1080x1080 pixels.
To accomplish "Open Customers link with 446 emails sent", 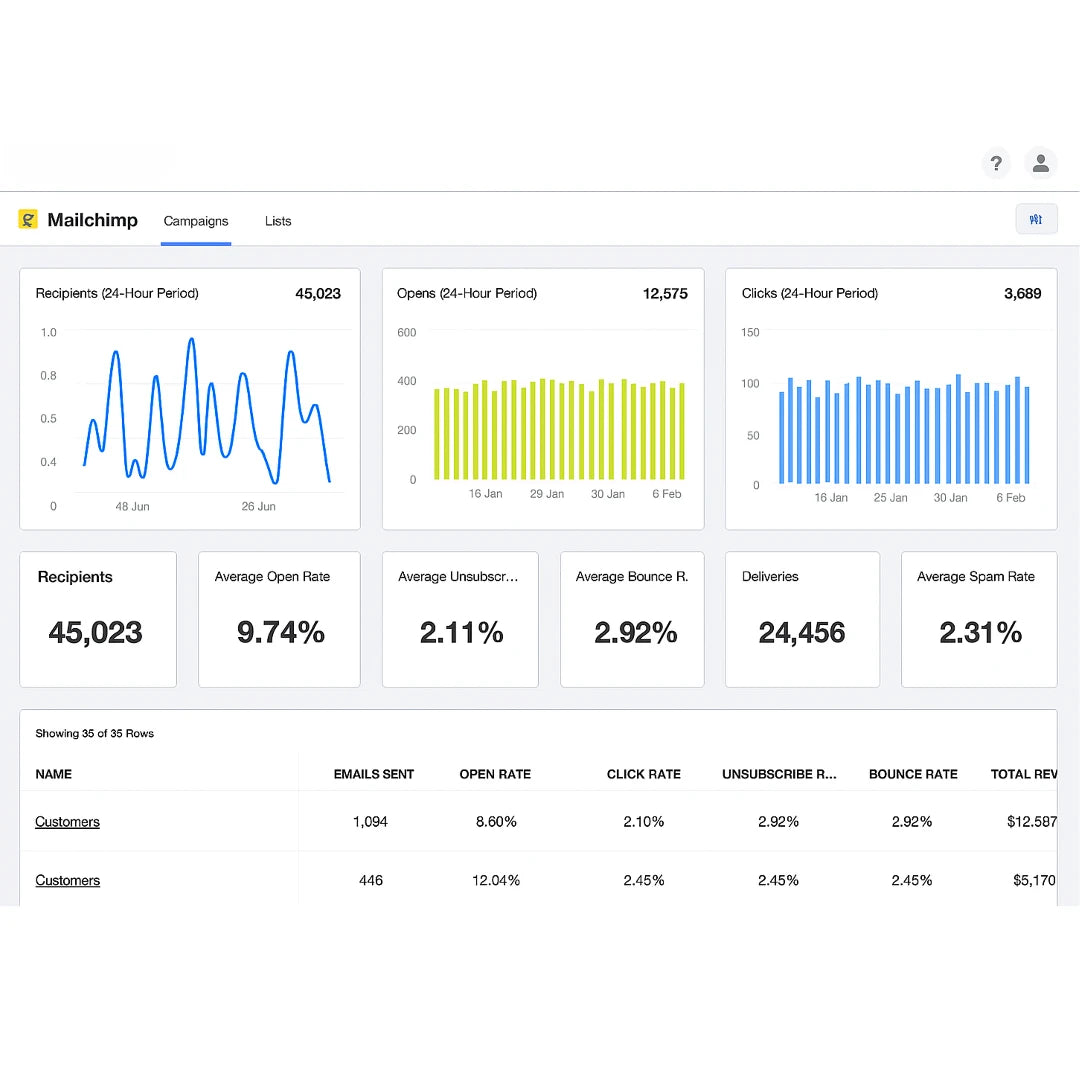I will coord(67,881).
